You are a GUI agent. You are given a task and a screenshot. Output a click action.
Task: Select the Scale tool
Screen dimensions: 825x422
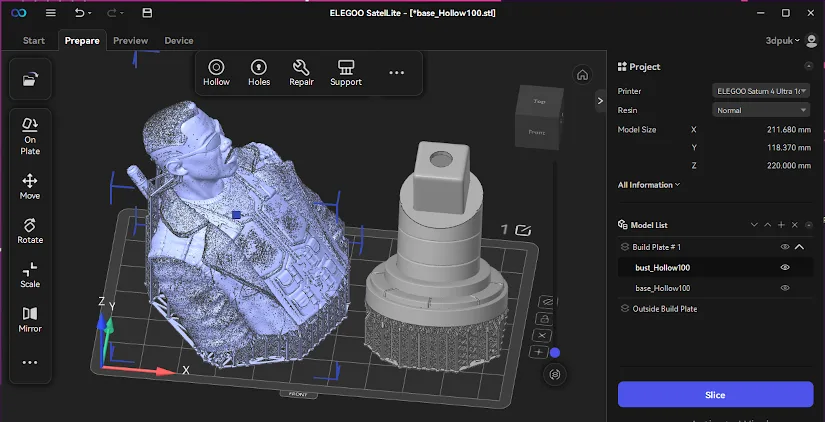[30, 275]
